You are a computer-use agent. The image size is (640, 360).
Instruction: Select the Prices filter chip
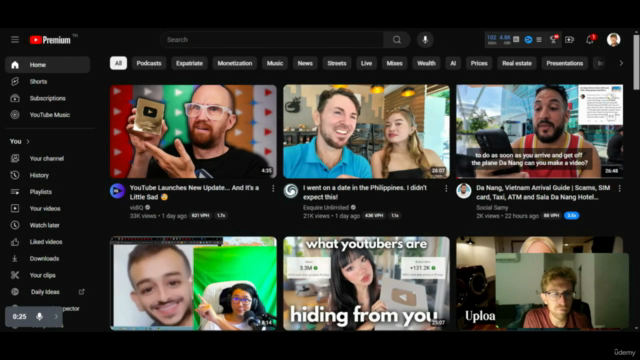pos(479,63)
